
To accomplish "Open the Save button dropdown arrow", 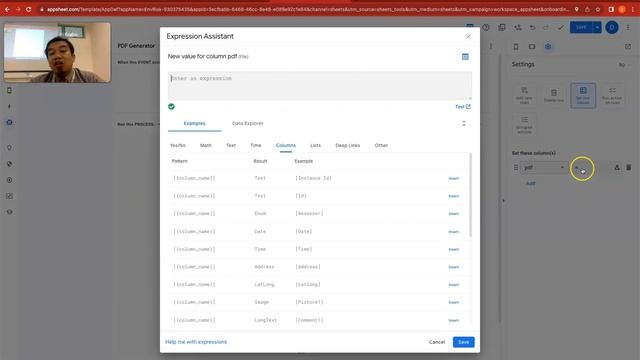I will 597,27.
